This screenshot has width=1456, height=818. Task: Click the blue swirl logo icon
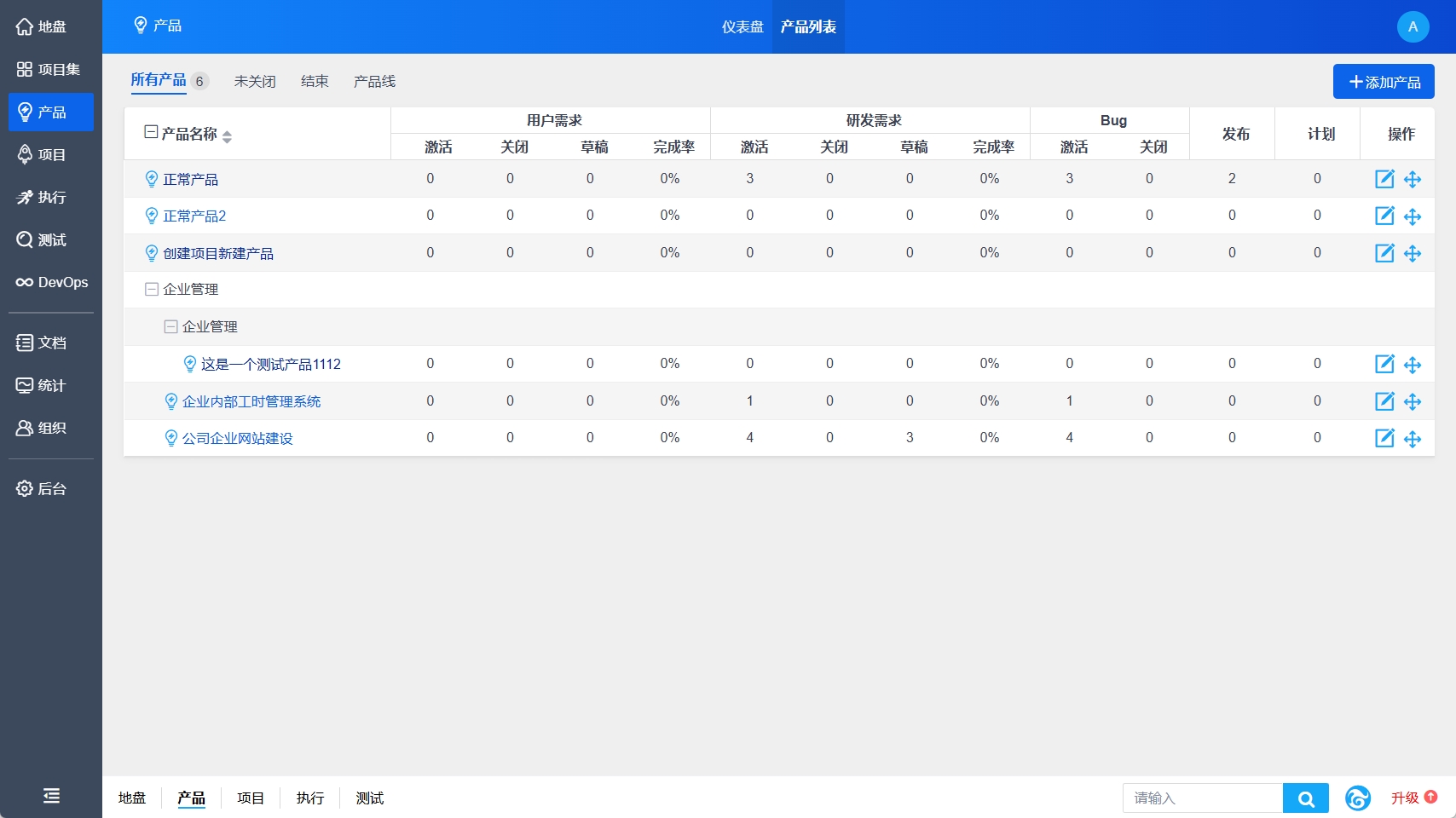(1358, 798)
